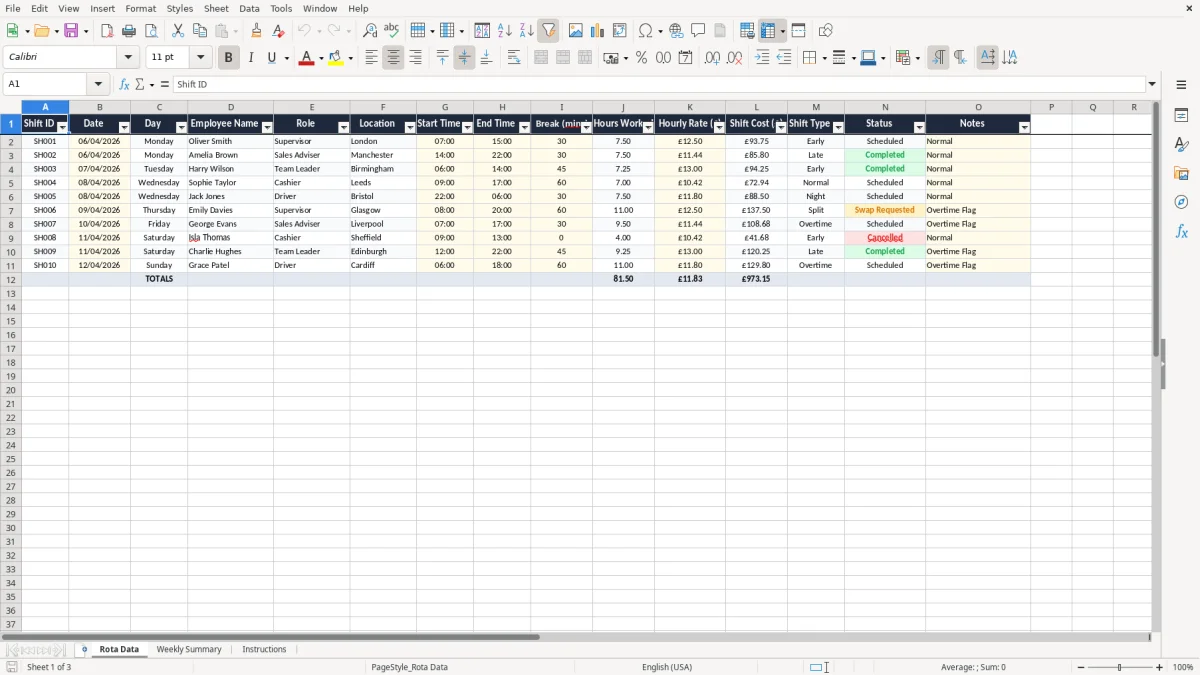Screen dimensions: 1200x675
Task: Click the zoom percentage 100%
Action: [1183, 667]
